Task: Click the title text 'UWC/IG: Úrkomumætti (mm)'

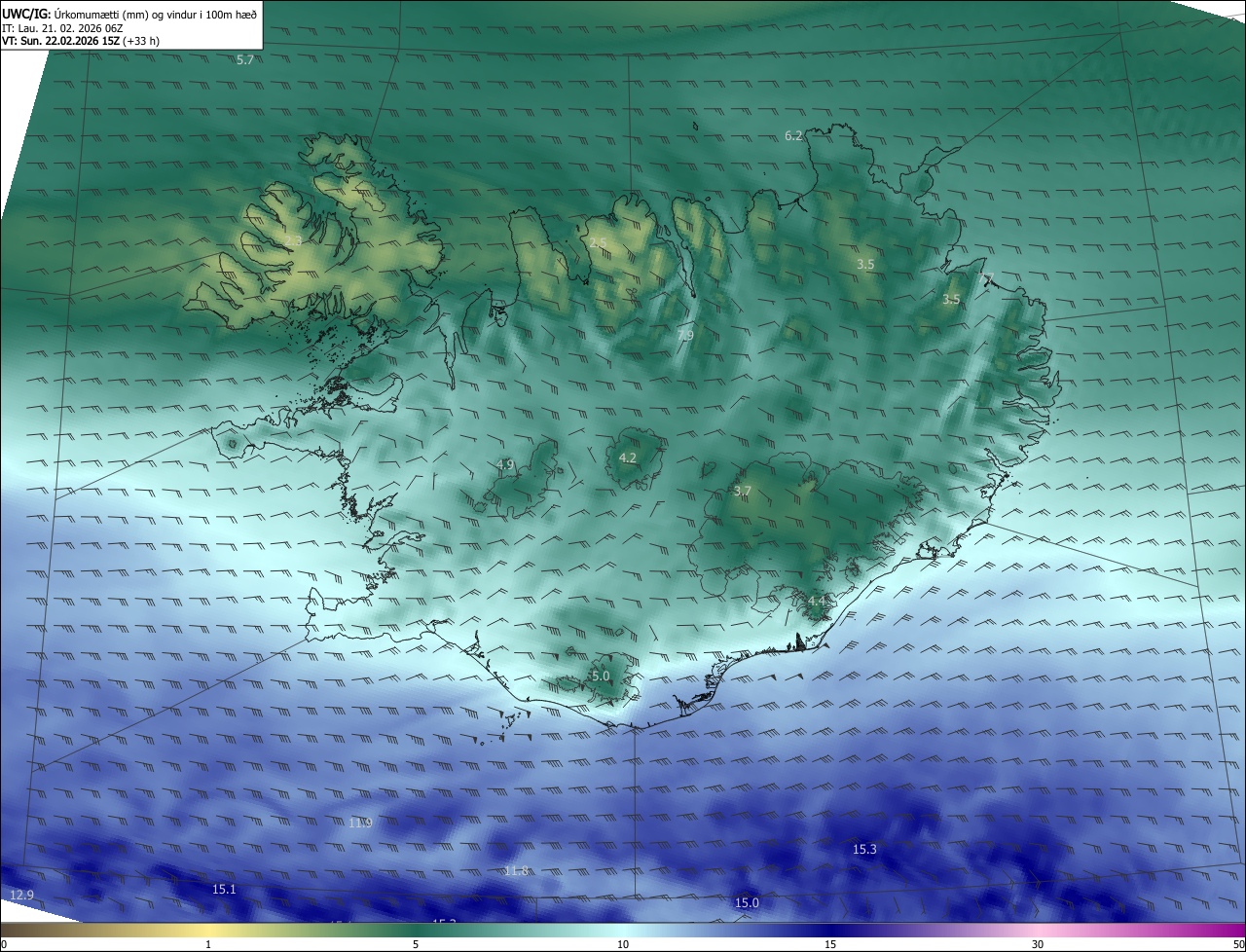Action: [x=76, y=14]
